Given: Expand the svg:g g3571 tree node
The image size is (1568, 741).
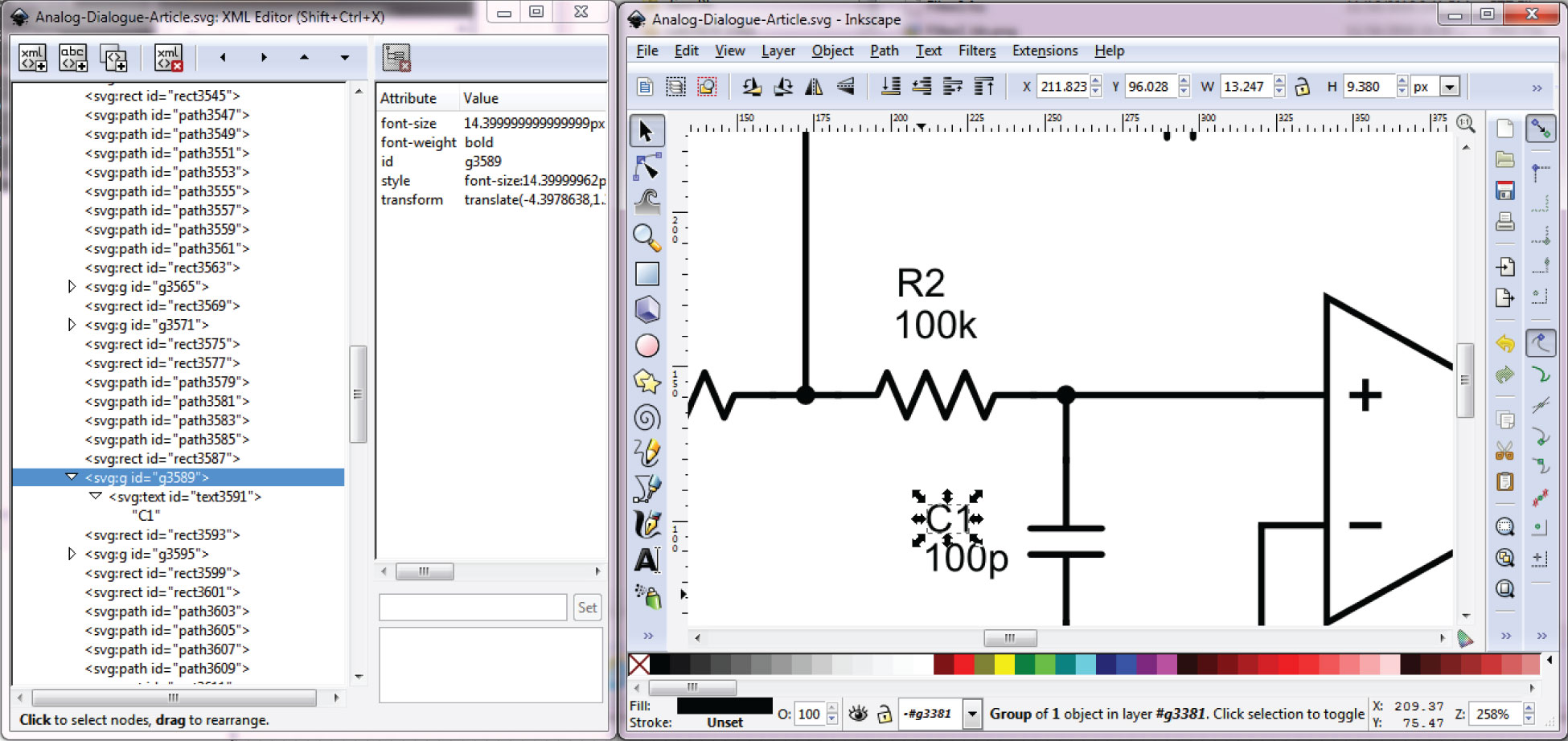Looking at the screenshot, I should pyautogui.click(x=72, y=325).
